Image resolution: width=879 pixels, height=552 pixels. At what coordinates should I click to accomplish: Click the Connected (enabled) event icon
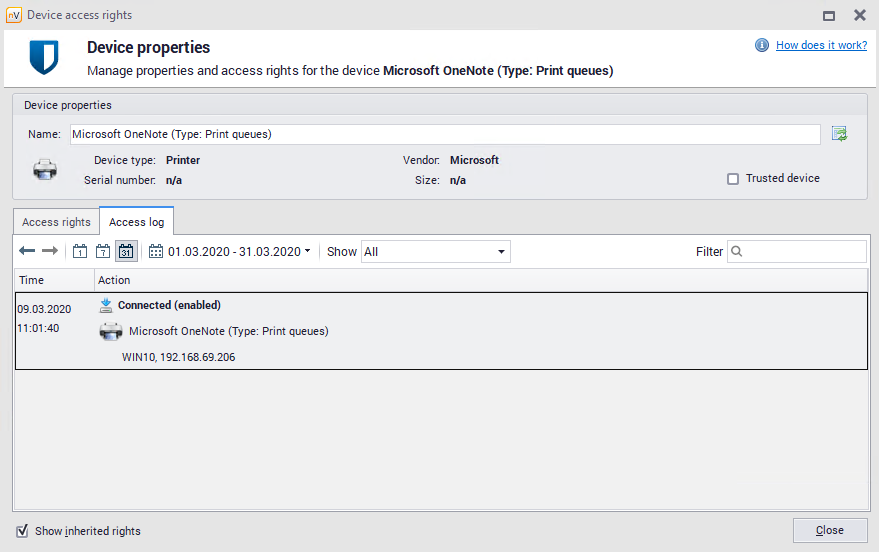click(x=106, y=305)
